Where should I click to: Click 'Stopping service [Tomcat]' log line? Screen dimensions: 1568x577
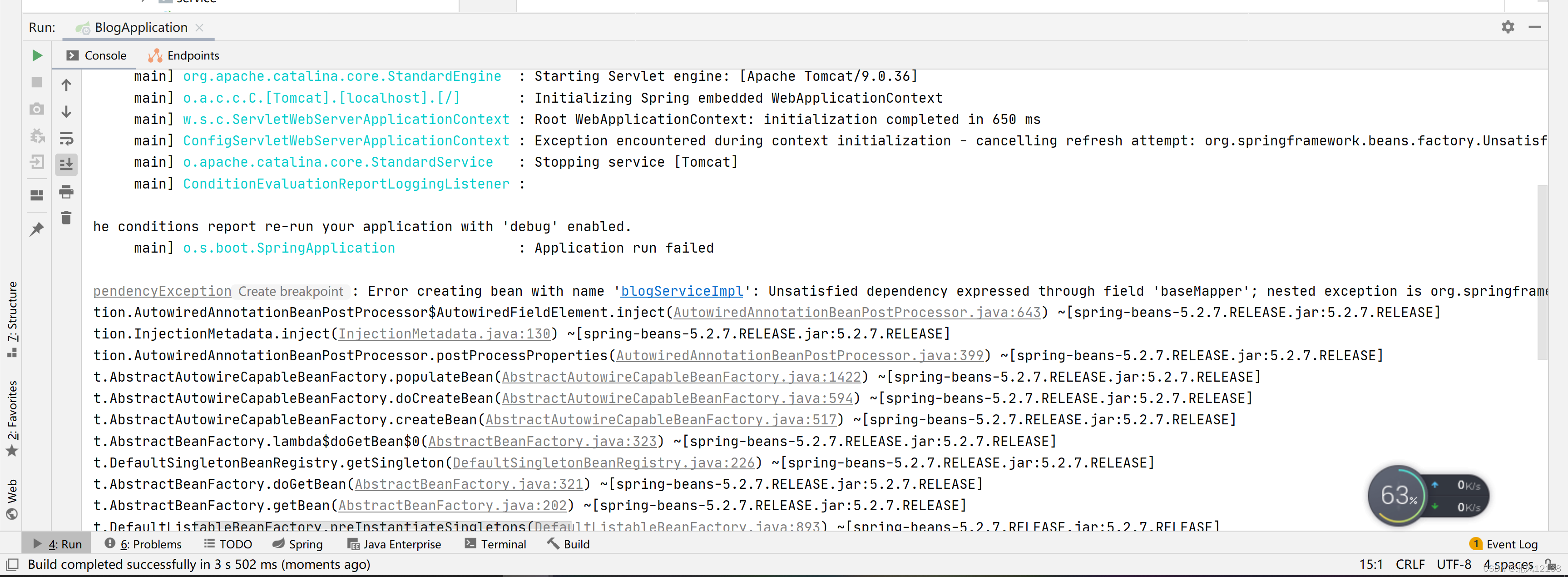tap(636, 162)
